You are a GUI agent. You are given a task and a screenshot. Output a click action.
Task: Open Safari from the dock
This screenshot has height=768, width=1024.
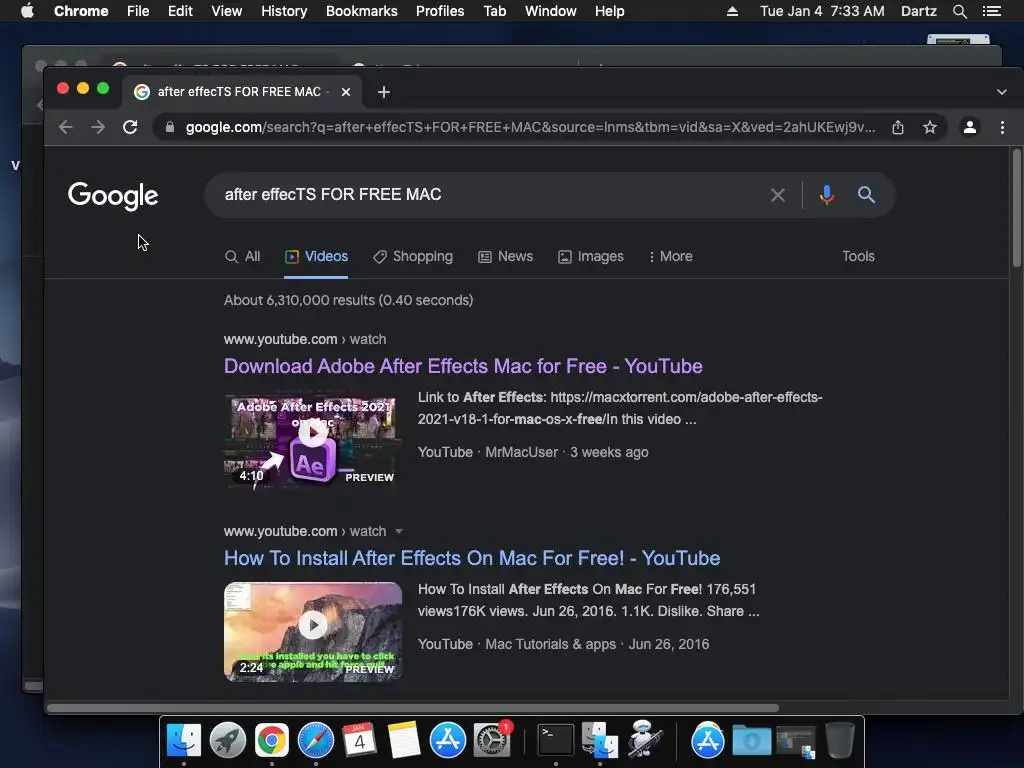(x=315, y=740)
